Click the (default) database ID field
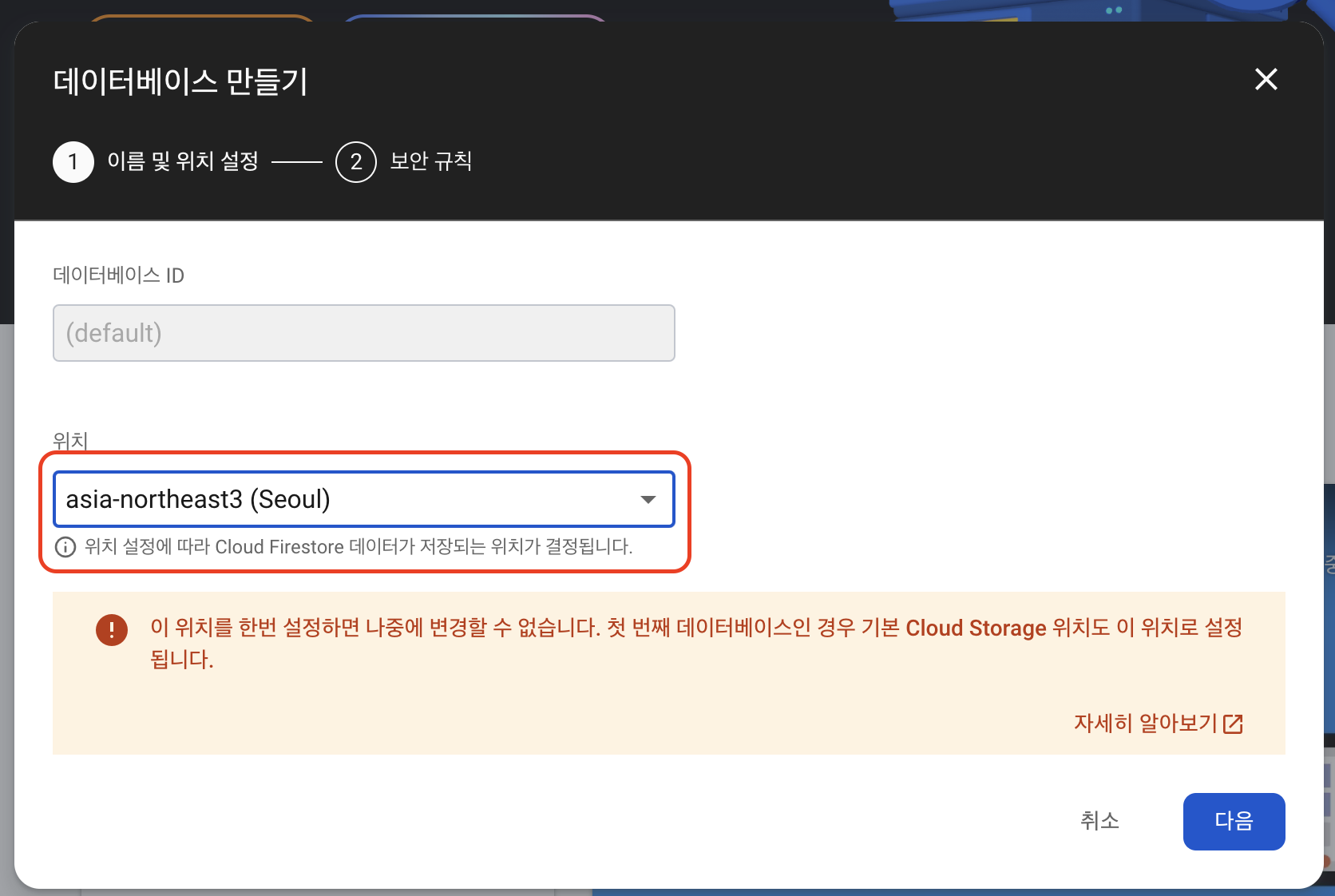This screenshot has height=896, width=1335. pyautogui.click(x=364, y=333)
